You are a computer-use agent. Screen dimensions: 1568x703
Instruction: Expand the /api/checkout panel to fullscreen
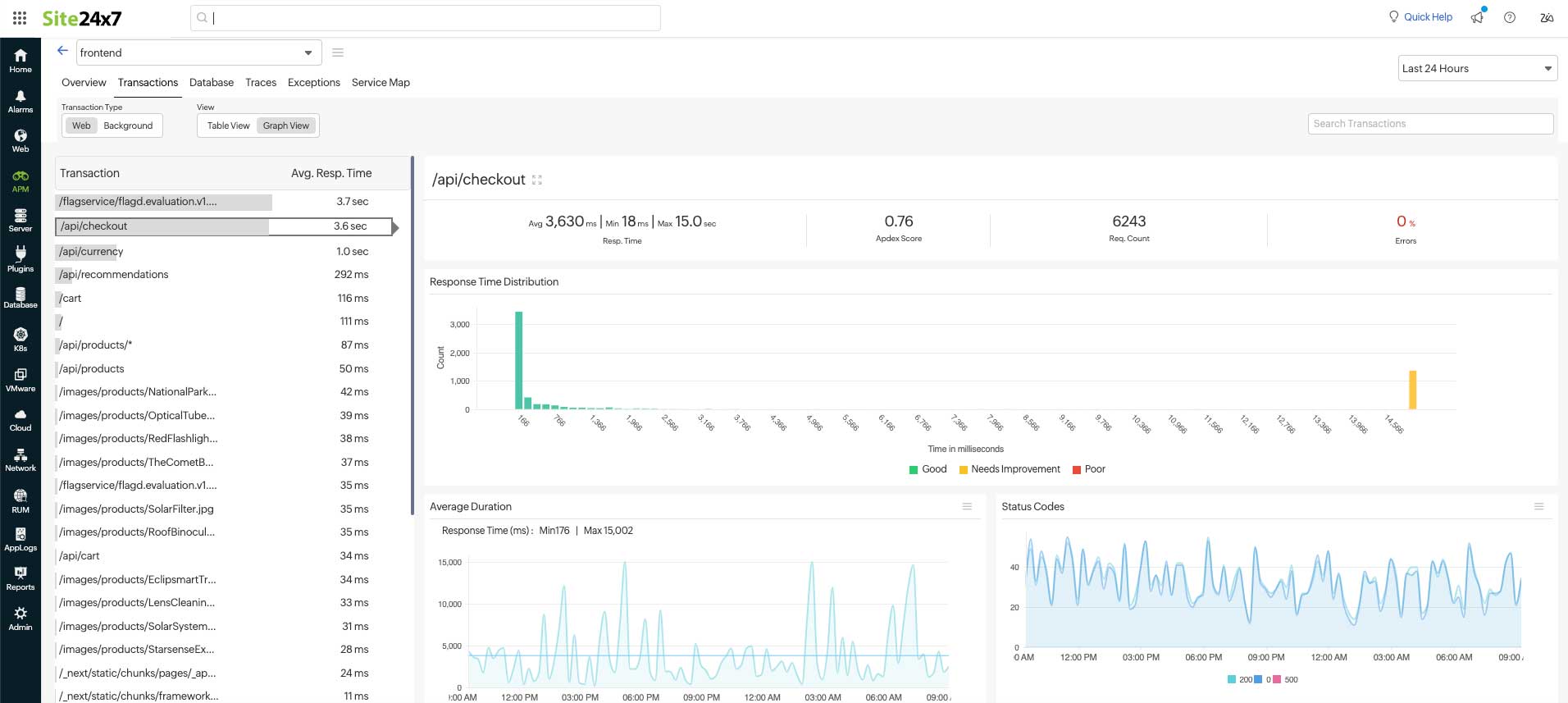pyautogui.click(x=537, y=180)
